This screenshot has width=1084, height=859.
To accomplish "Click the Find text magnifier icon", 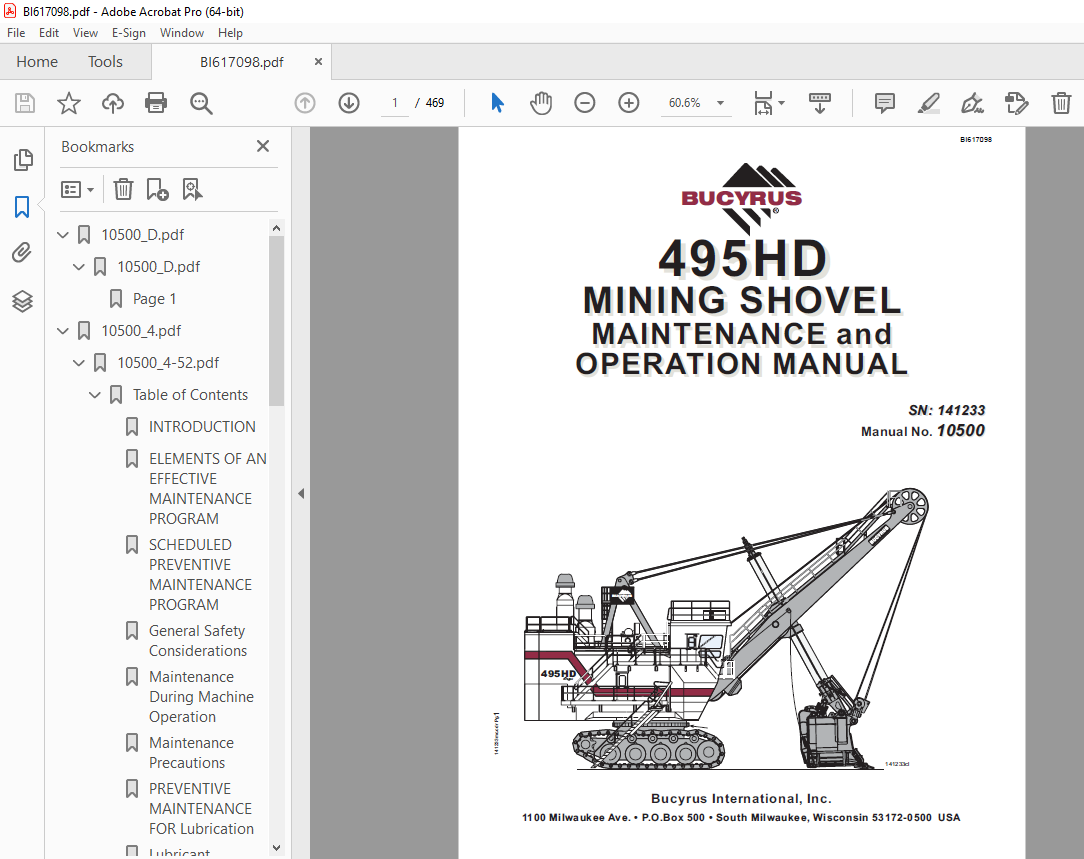I will 201,104.
